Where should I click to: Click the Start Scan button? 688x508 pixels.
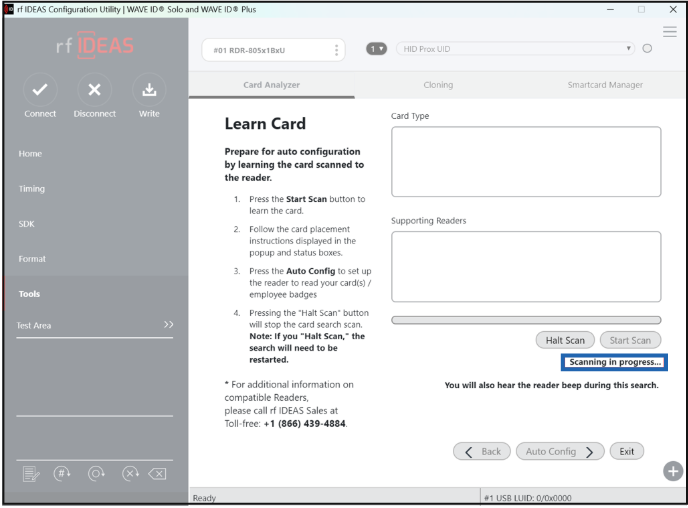[630, 340]
